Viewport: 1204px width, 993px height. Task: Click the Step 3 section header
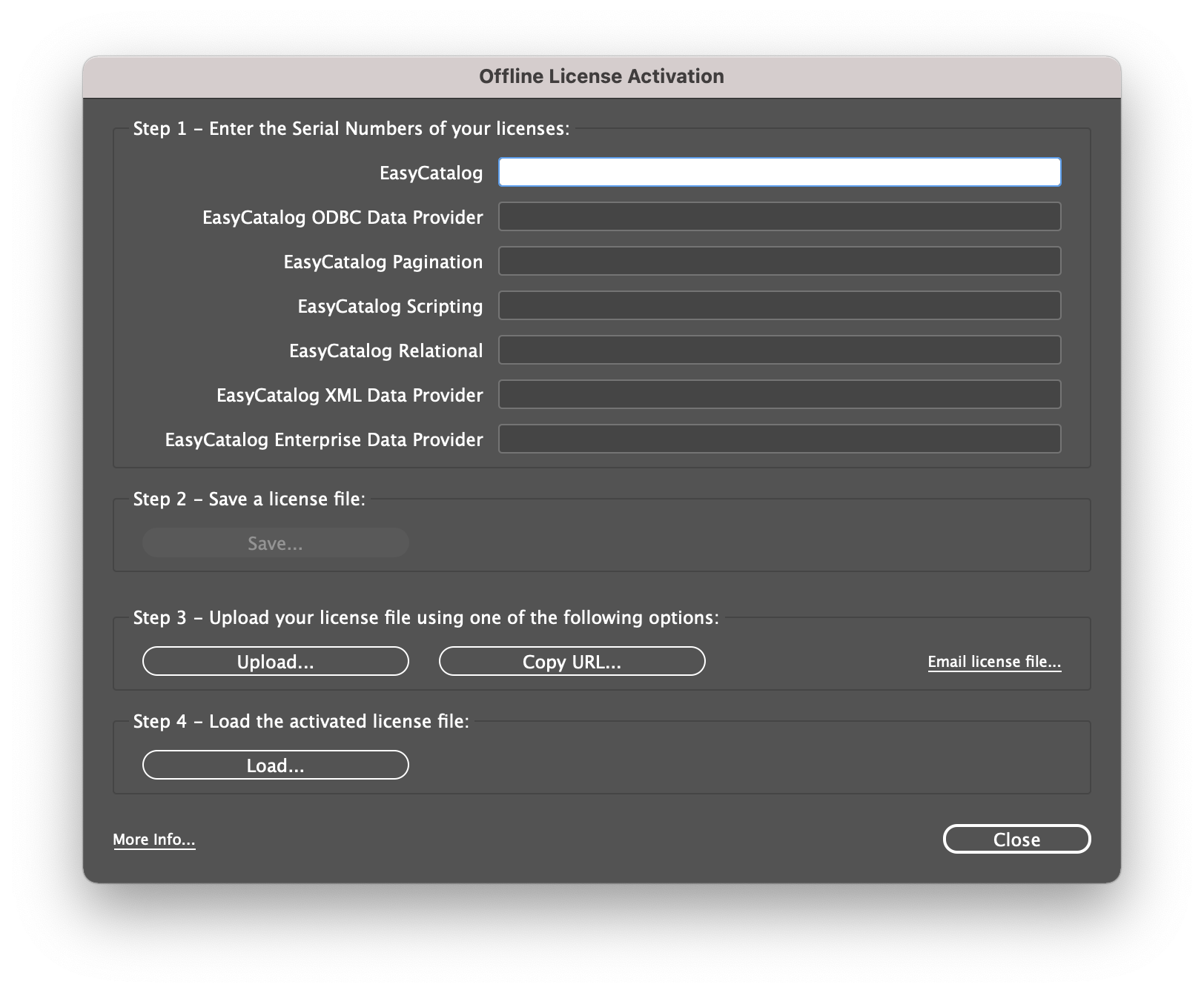coord(425,617)
